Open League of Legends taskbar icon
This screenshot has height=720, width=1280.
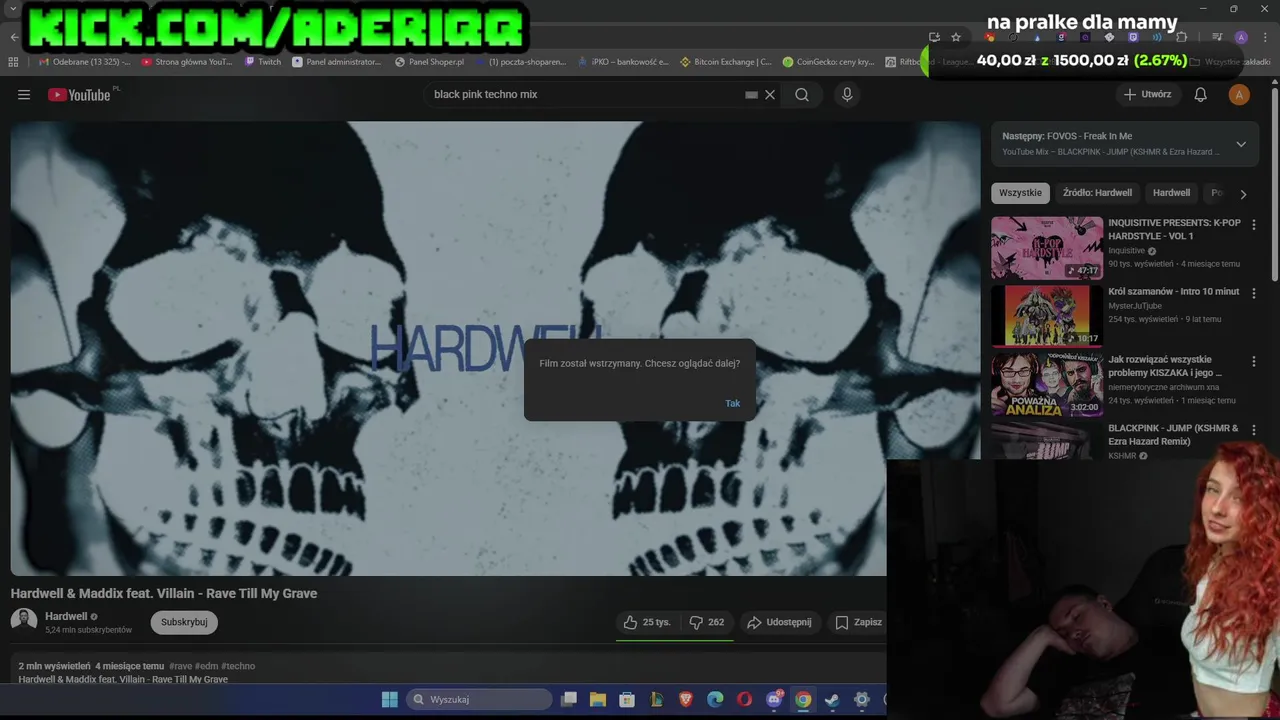(656, 699)
